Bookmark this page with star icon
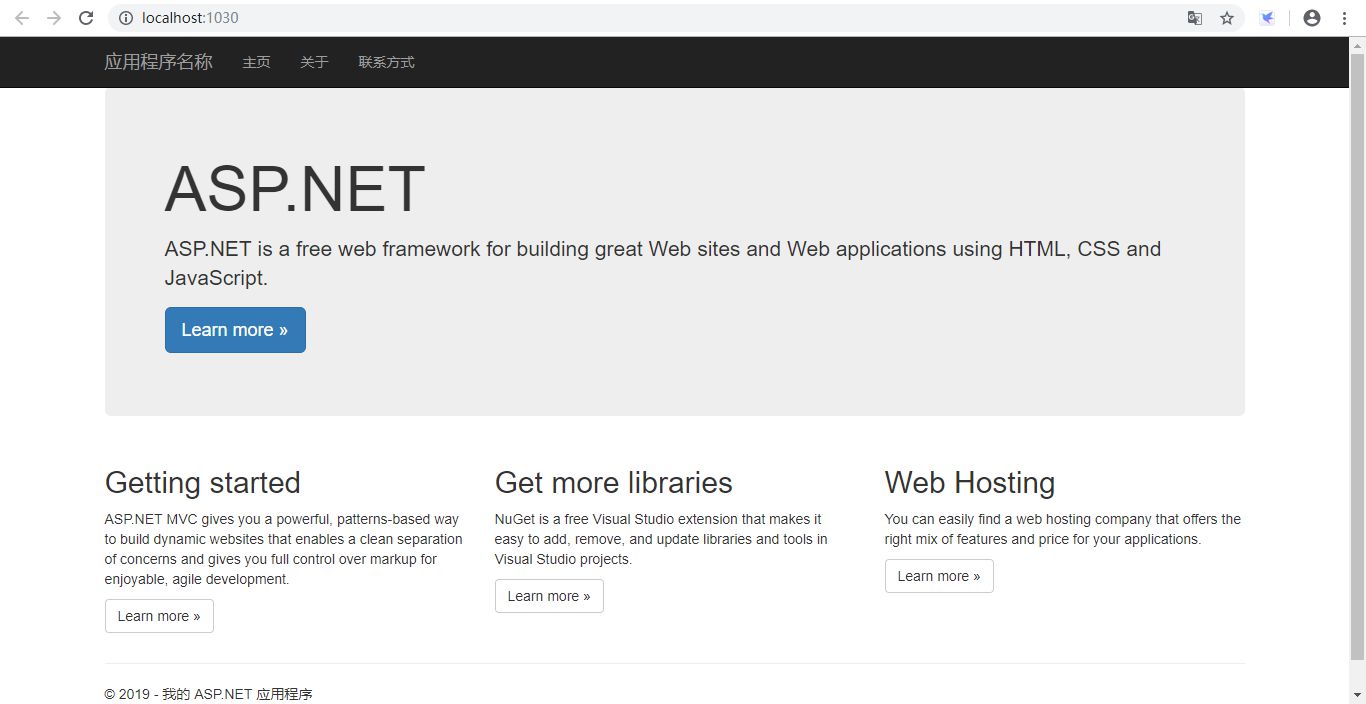Viewport: 1366px width, 704px height. coord(1227,18)
